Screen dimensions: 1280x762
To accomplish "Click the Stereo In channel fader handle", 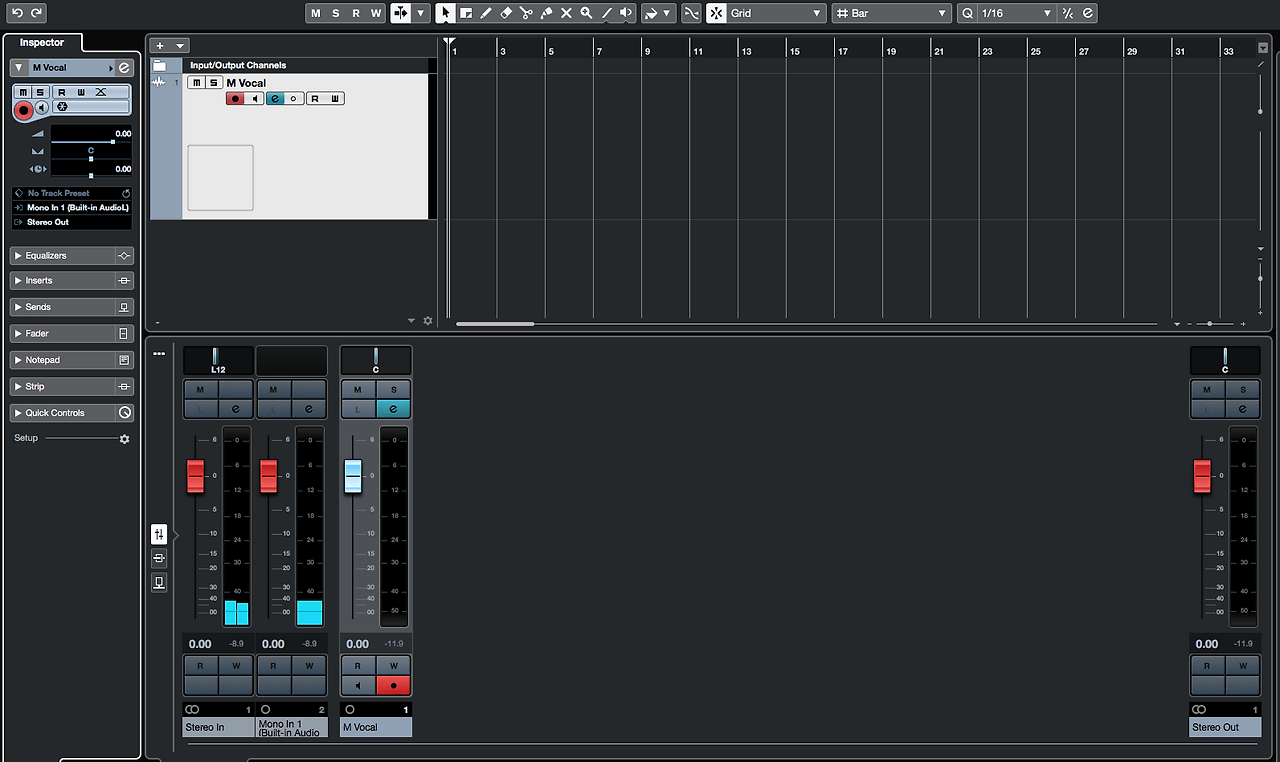I will coord(195,476).
